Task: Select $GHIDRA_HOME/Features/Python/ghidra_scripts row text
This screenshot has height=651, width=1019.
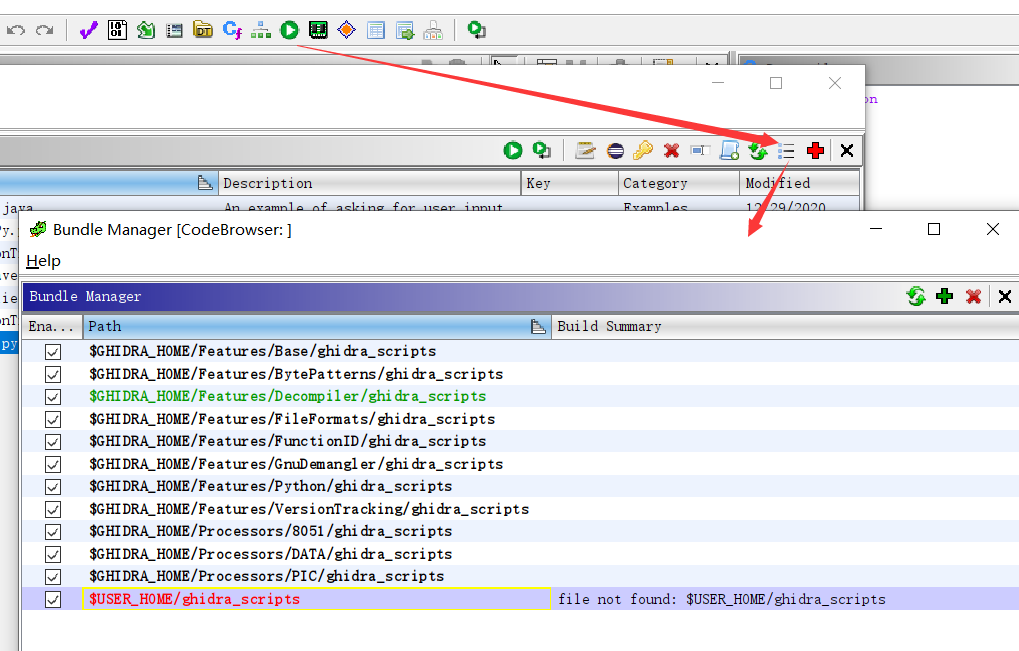Action: (270, 487)
